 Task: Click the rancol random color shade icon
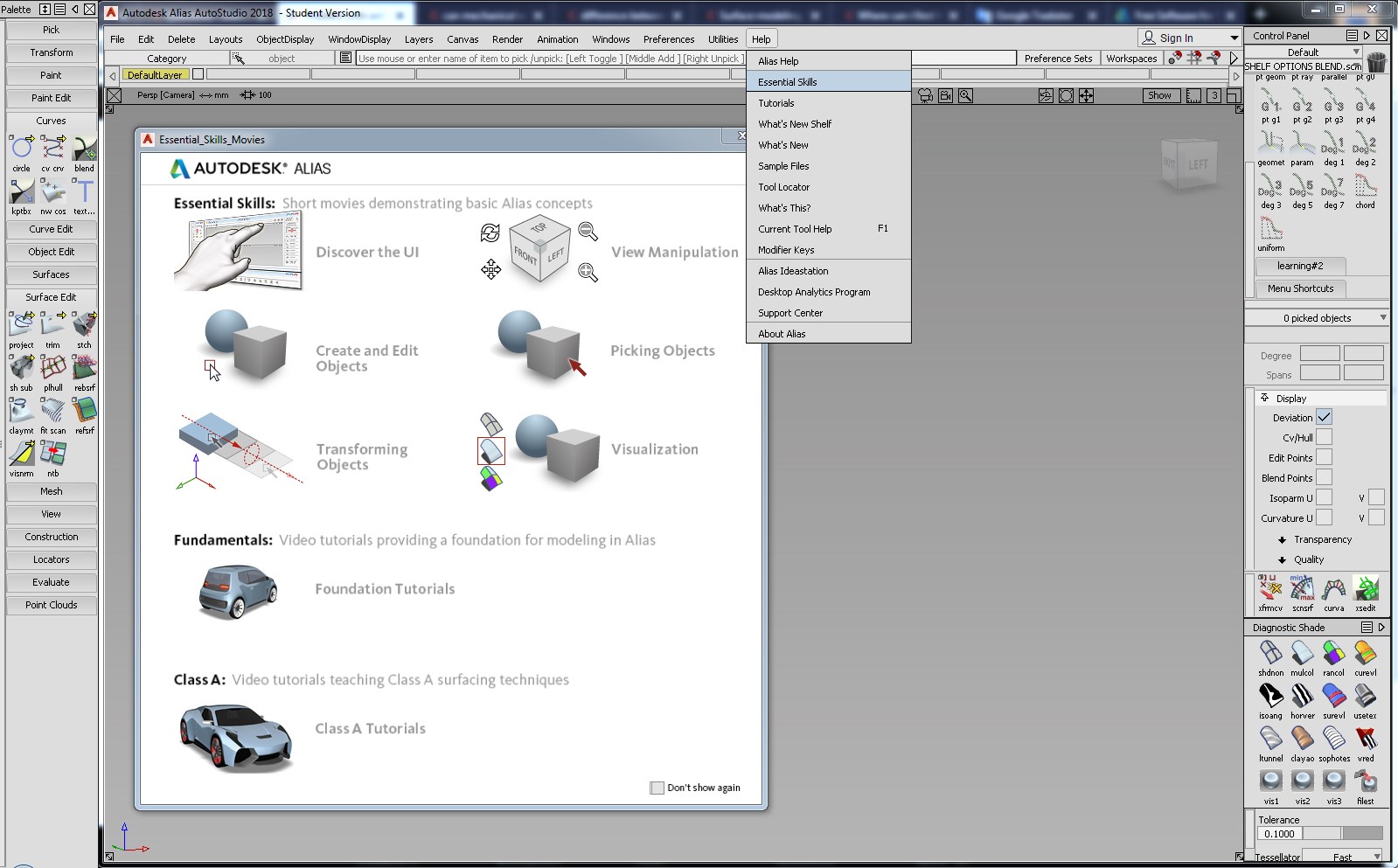[x=1333, y=653]
